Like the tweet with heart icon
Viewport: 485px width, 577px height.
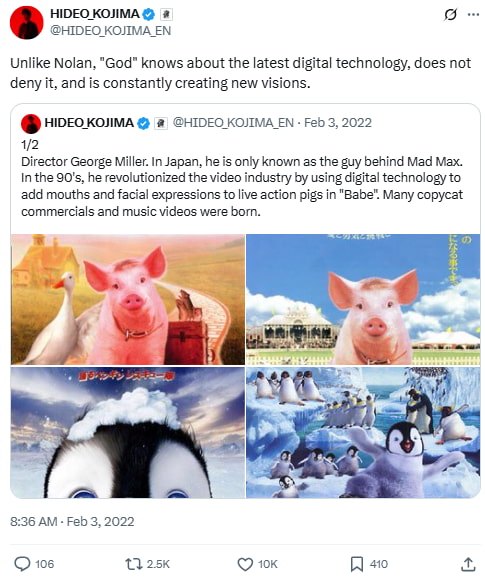coord(245,564)
